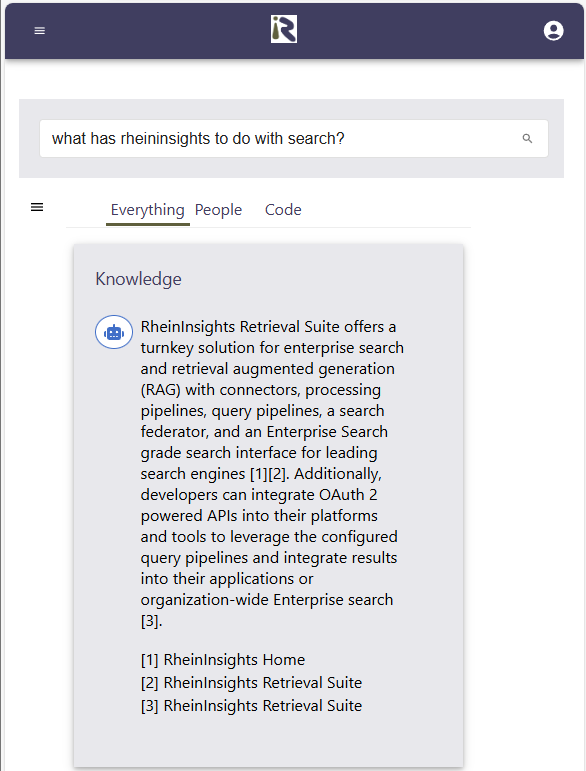586x771 pixels.
Task: Click the magnifier search icon
Action: (x=527, y=139)
